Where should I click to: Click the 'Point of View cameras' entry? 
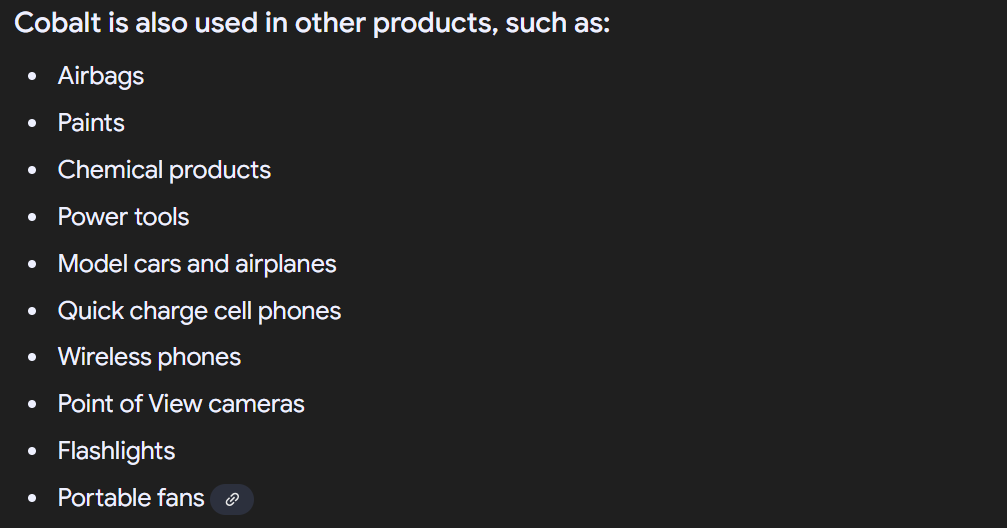coord(181,404)
